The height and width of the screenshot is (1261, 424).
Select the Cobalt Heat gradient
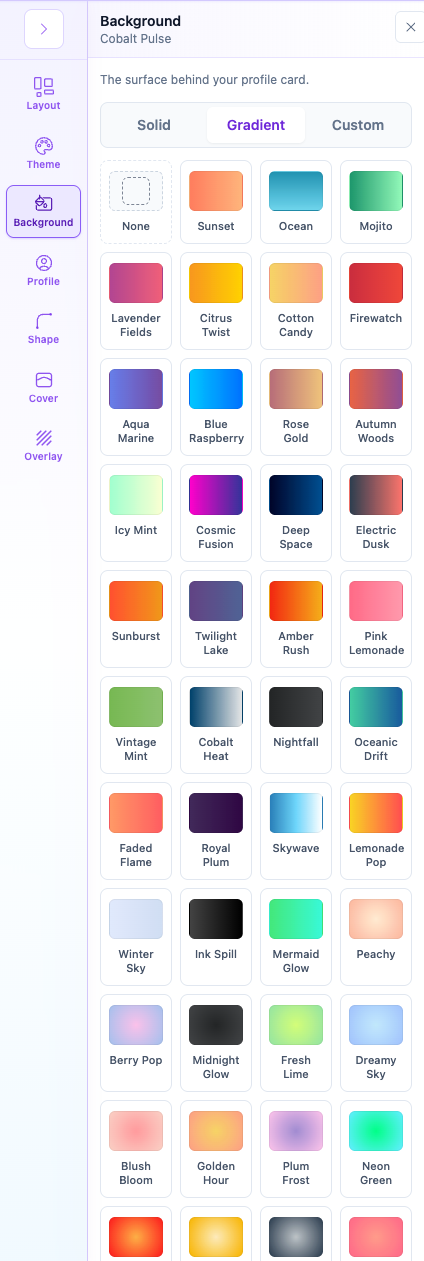click(x=216, y=725)
